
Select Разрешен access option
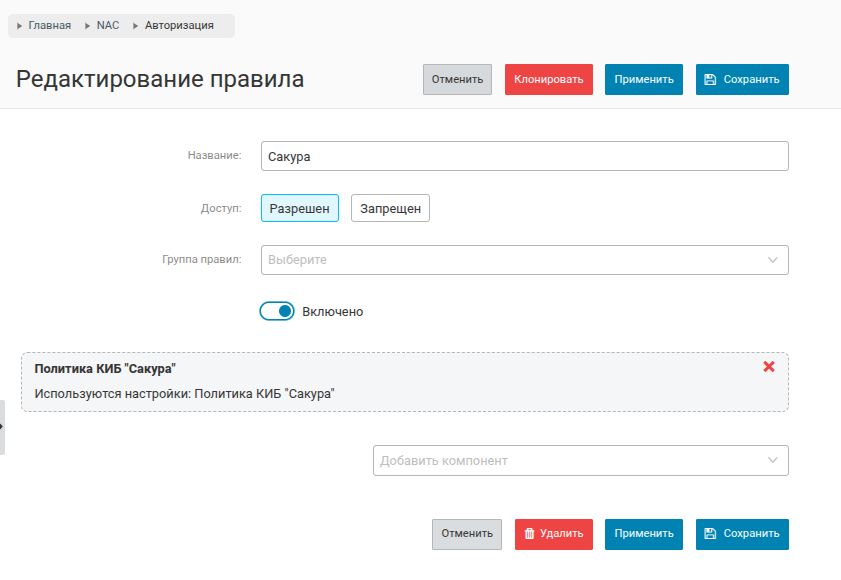pos(300,208)
